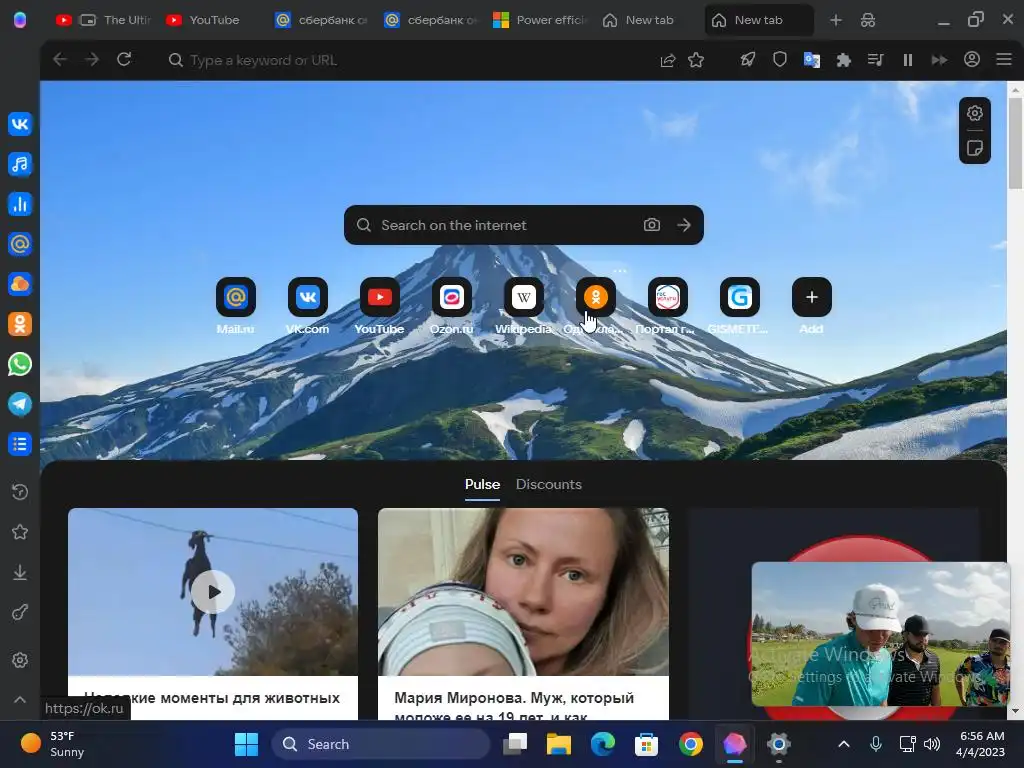The height and width of the screenshot is (768, 1024).
Task: Open a new browser tab with plus
Action: point(835,20)
